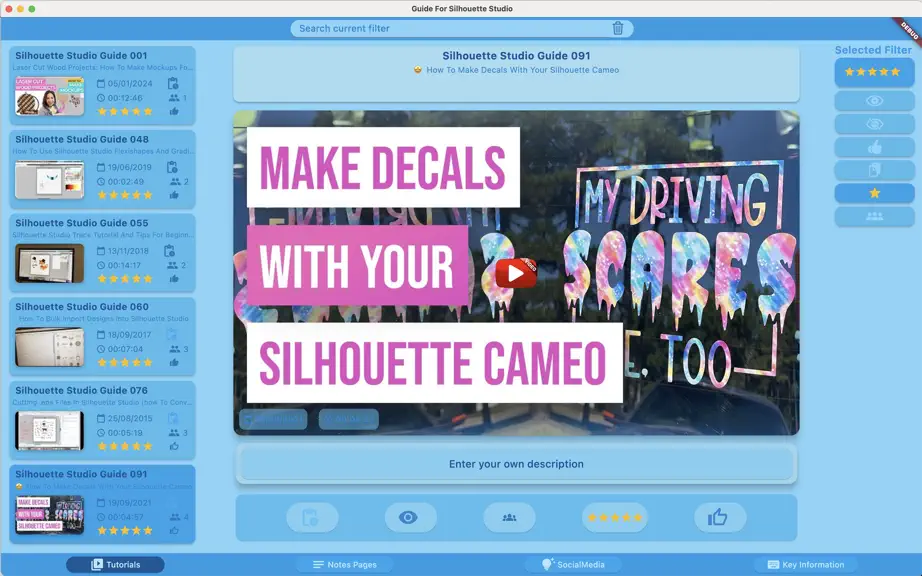
Task: Toggle the group people filter in the filter panel
Action: coord(874,216)
